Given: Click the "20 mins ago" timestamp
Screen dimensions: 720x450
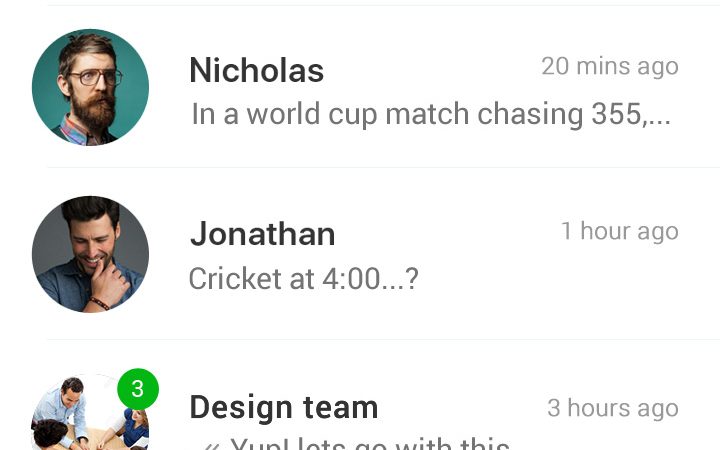Looking at the screenshot, I should pos(610,67).
